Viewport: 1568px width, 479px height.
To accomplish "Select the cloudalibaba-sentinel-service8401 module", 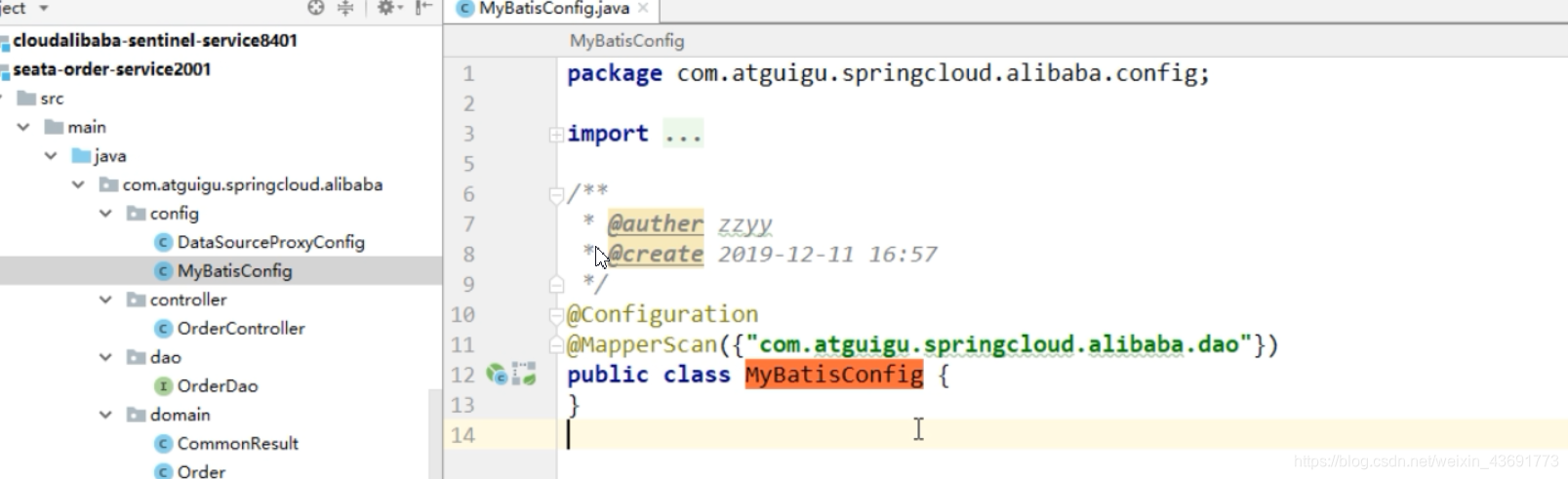I will click(x=155, y=41).
